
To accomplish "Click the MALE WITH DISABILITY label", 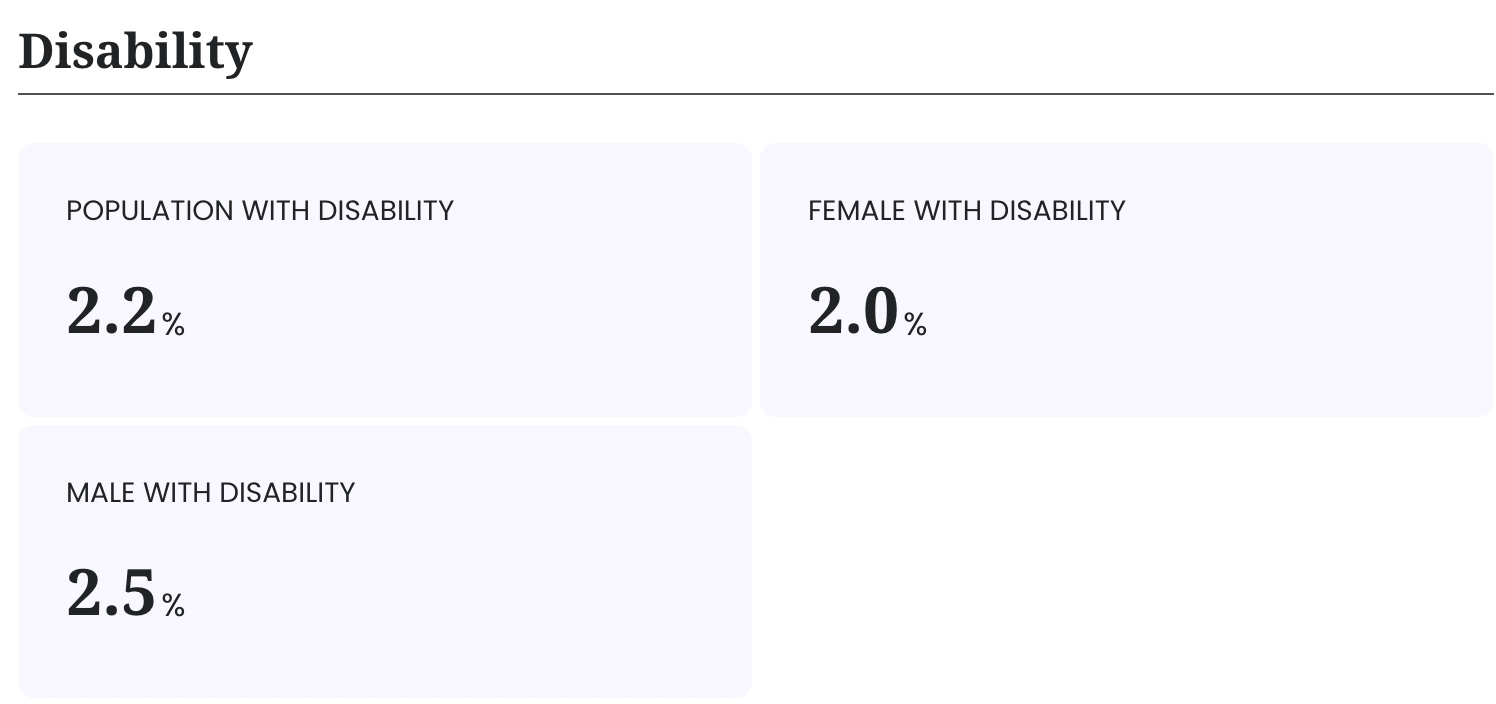I will point(211,493).
